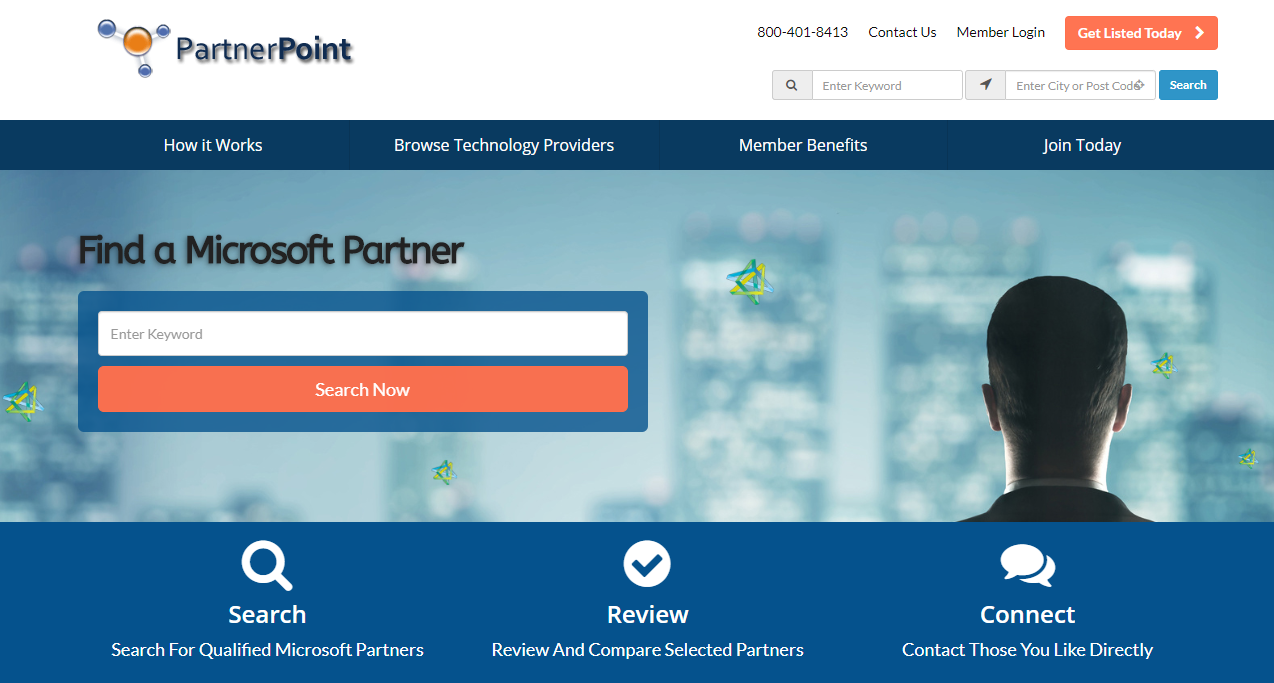Viewport: 1274px width, 683px height.
Task: Focus the Enter City or Post Code field
Action: 1081,85
